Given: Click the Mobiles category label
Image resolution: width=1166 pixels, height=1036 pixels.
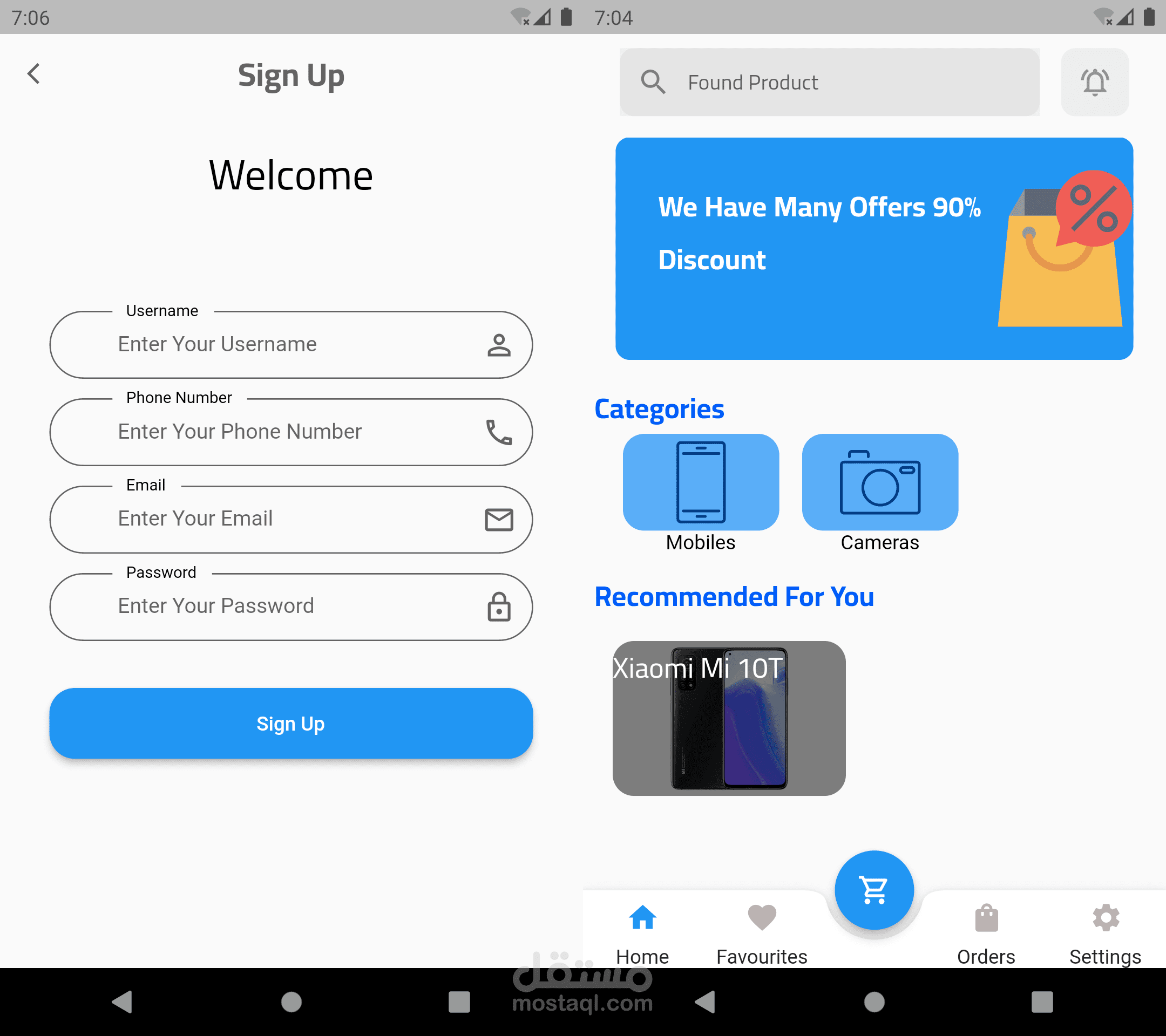Looking at the screenshot, I should pos(701,542).
